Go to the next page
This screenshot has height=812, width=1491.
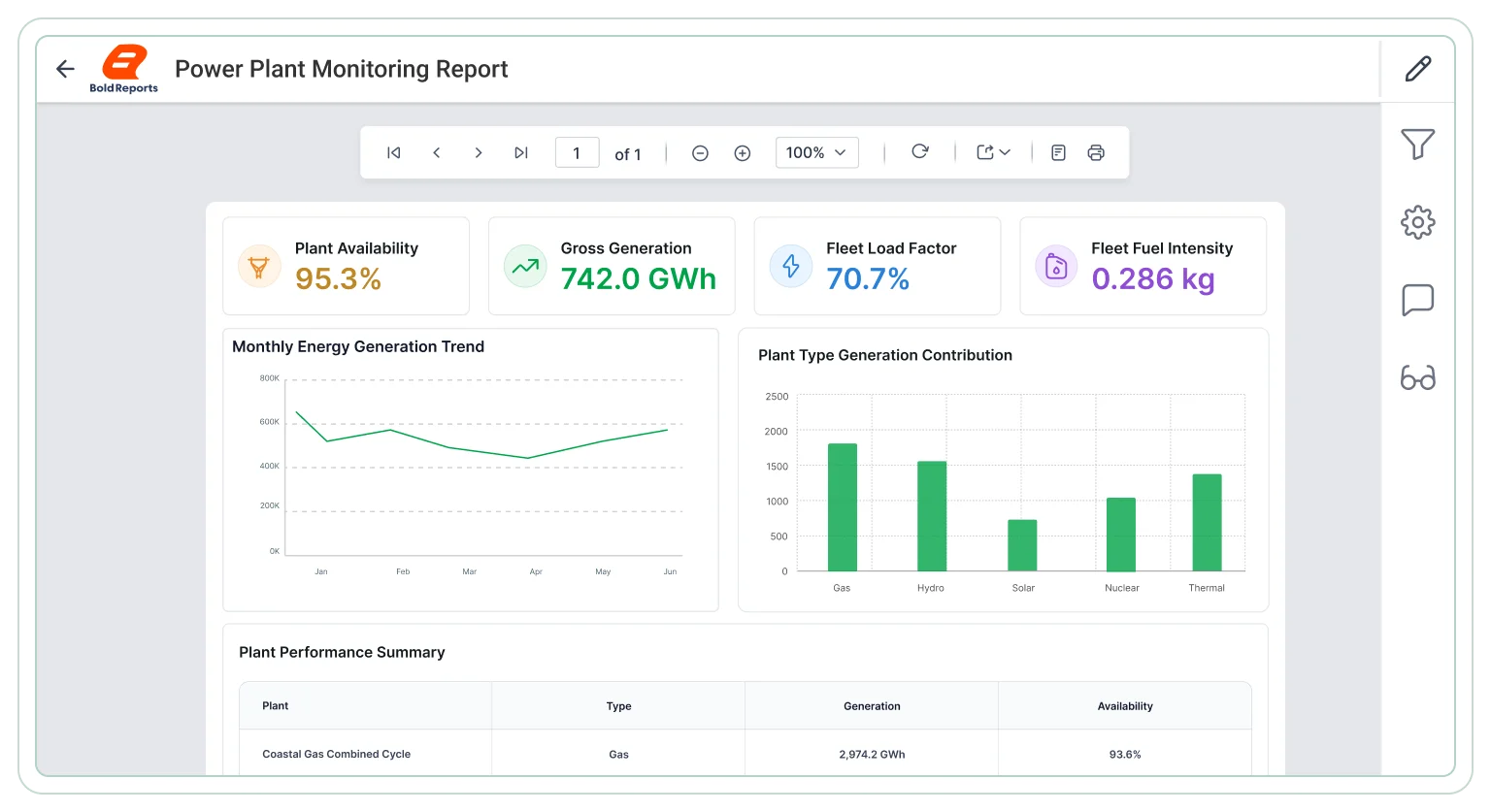(x=479, y=152)
